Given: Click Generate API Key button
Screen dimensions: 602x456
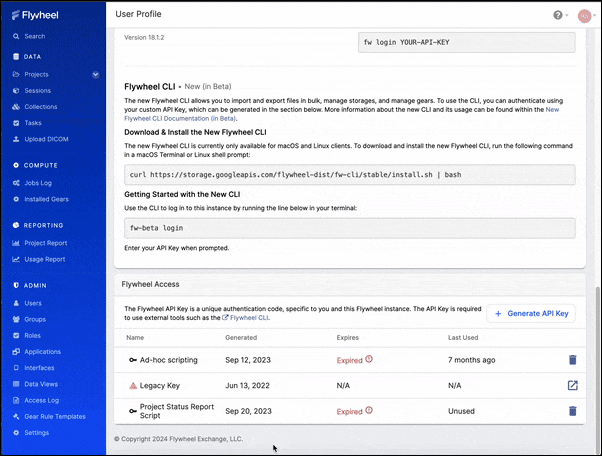Looking at the screenshot, I should [x=531, y=314].
